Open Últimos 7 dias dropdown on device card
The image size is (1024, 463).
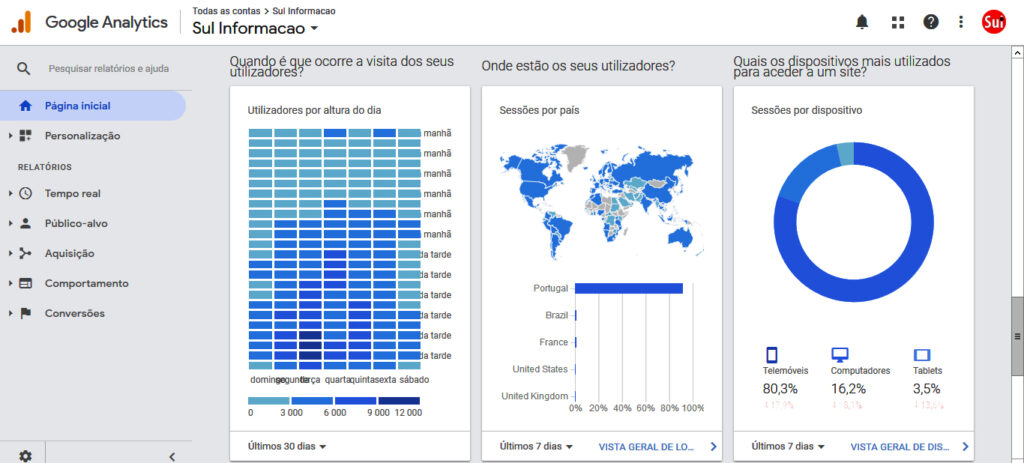[x=788, y=447]
